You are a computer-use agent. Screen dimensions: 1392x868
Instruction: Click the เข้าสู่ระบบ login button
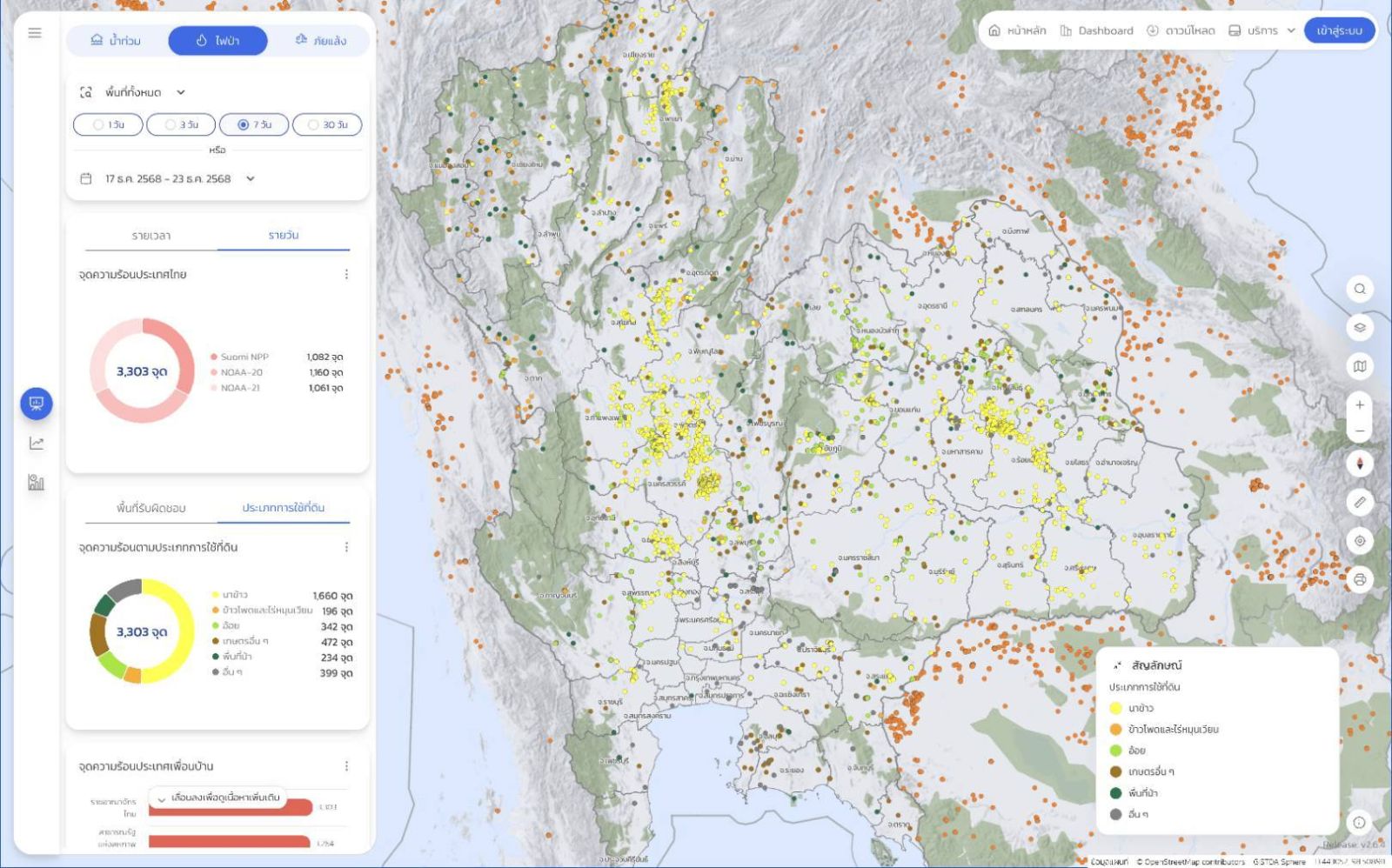1339,30
